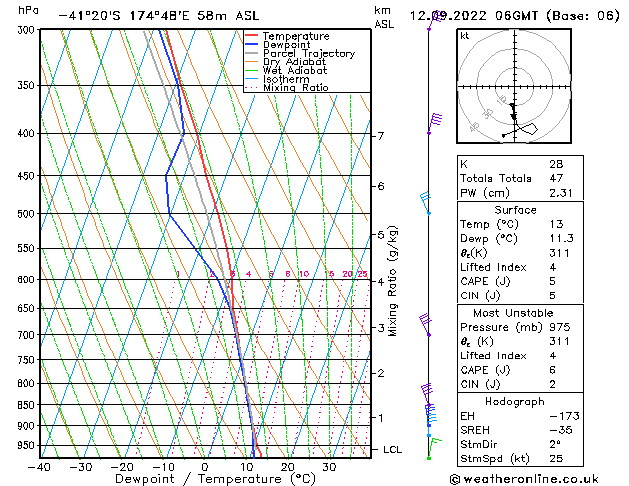Image resolution: width=629 pixels, height=486 pixels.
Task: Click the 'Surface' section header
Action: click(x=515, y=210)
